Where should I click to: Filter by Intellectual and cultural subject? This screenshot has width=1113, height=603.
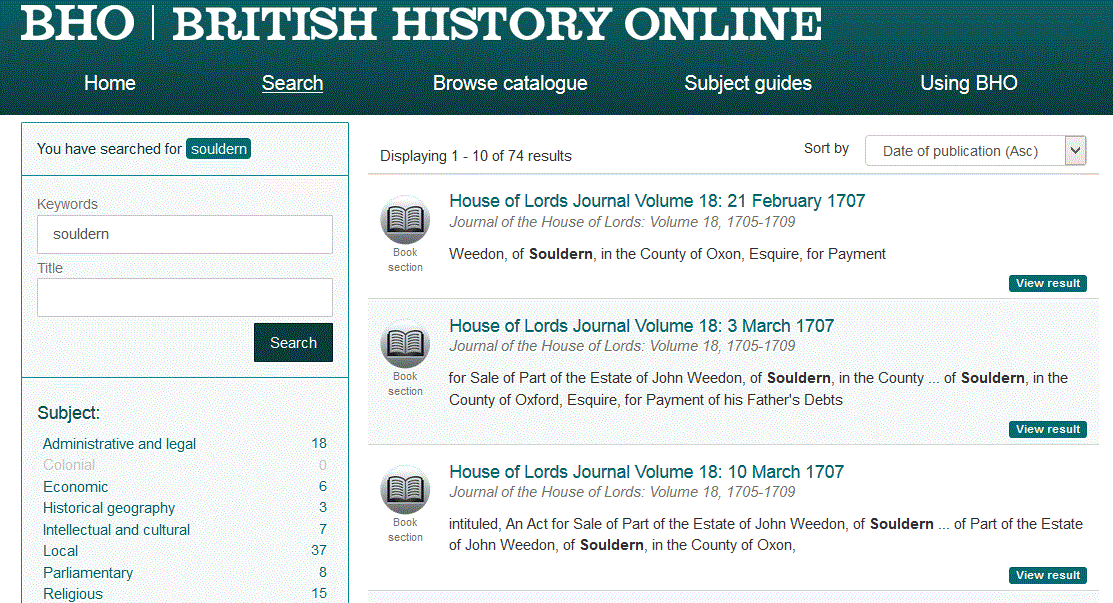click(116, 530)
